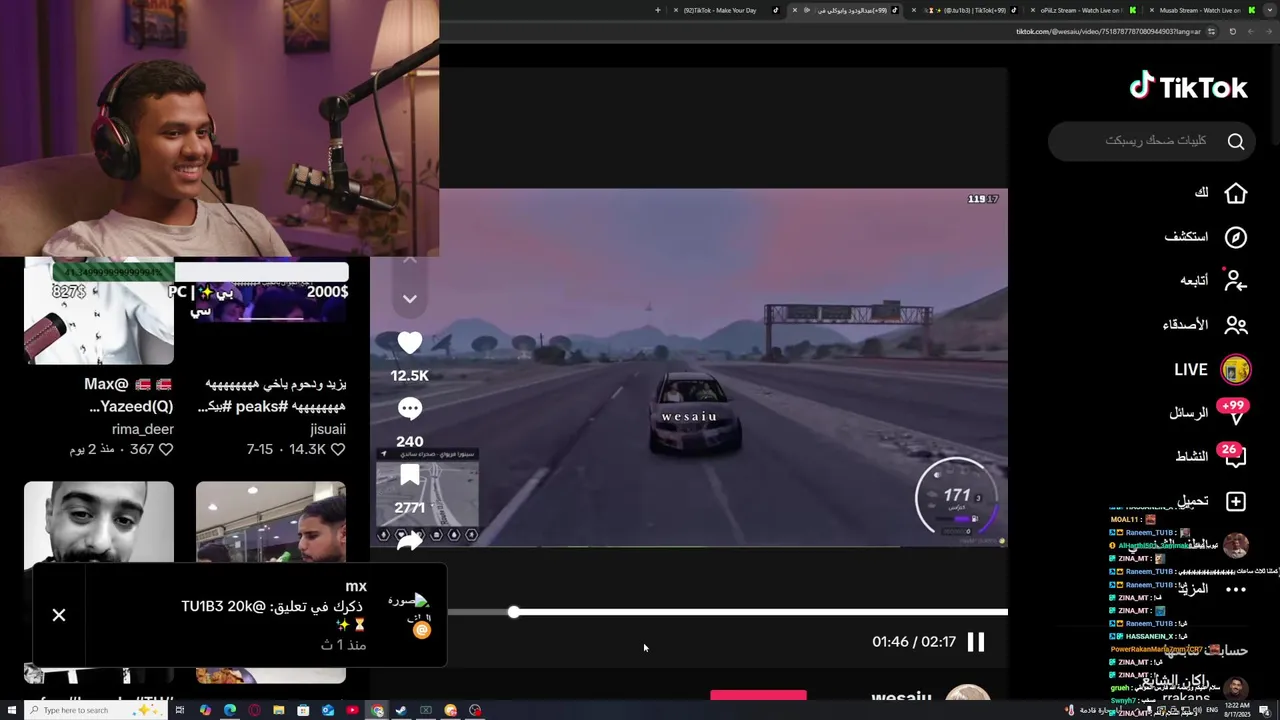Open Activity inbox with 26 badge
The image size is (1280, 720).
tap(1210, 456)
